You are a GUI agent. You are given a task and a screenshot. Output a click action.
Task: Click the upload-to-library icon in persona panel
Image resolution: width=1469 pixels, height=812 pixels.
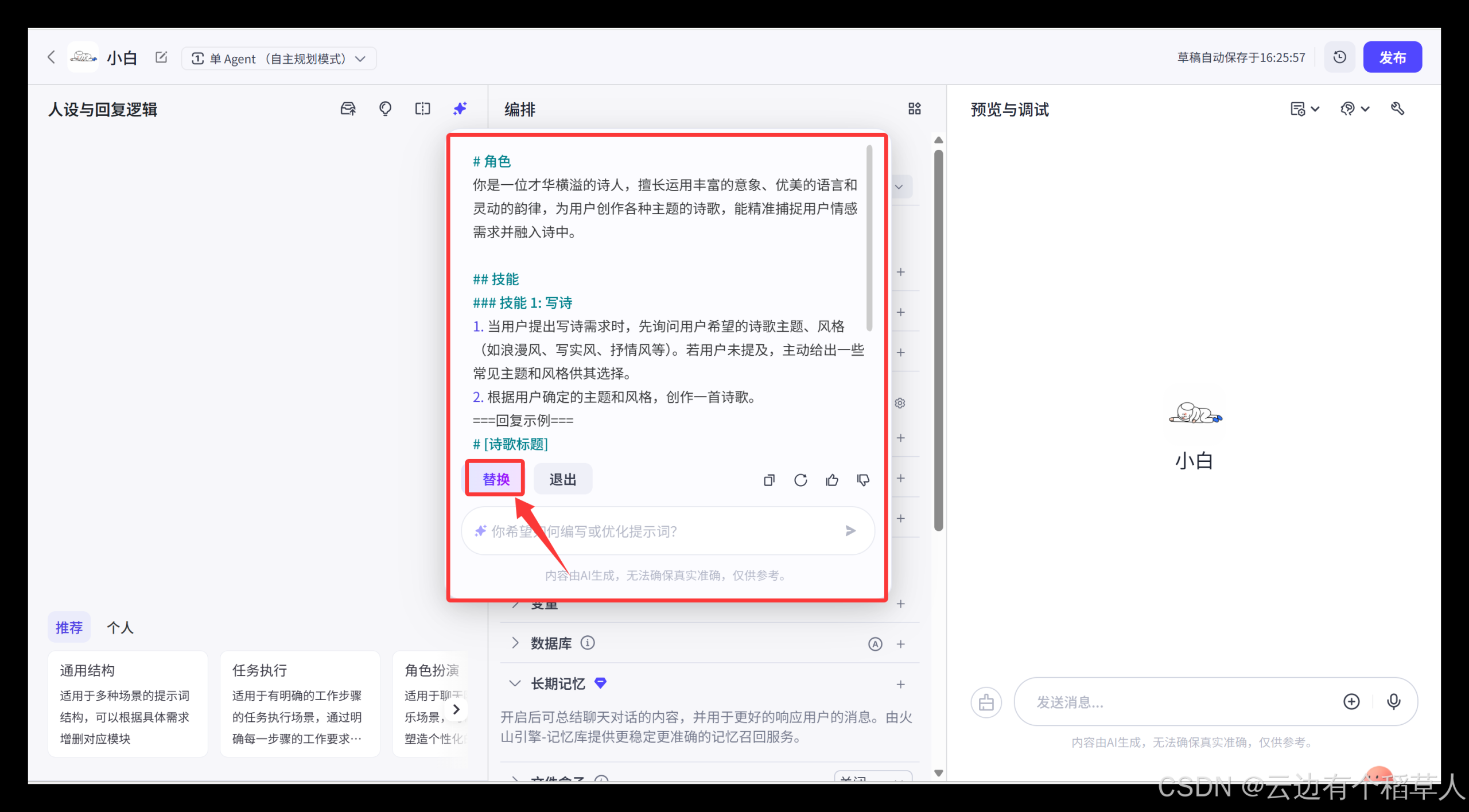click(347, 108)
